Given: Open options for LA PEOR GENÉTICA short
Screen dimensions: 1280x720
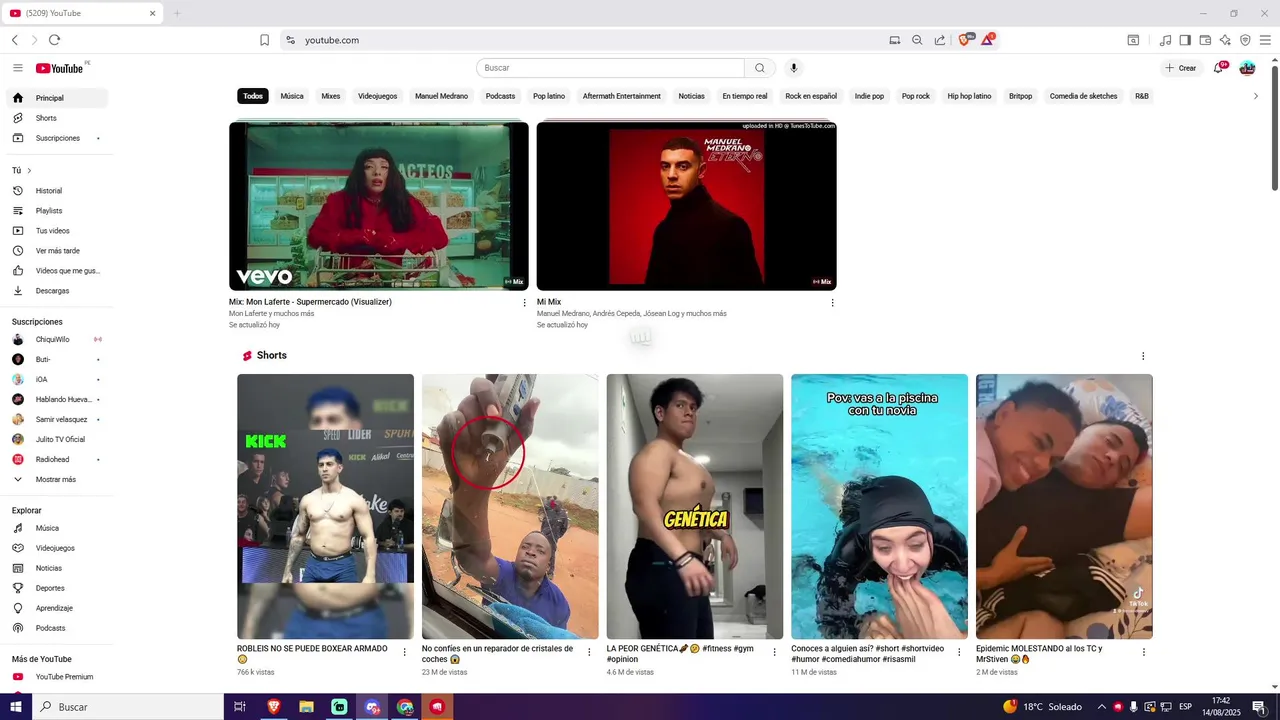Looking at the screenshot, I should pyautogui.click(x=774, y=652).
